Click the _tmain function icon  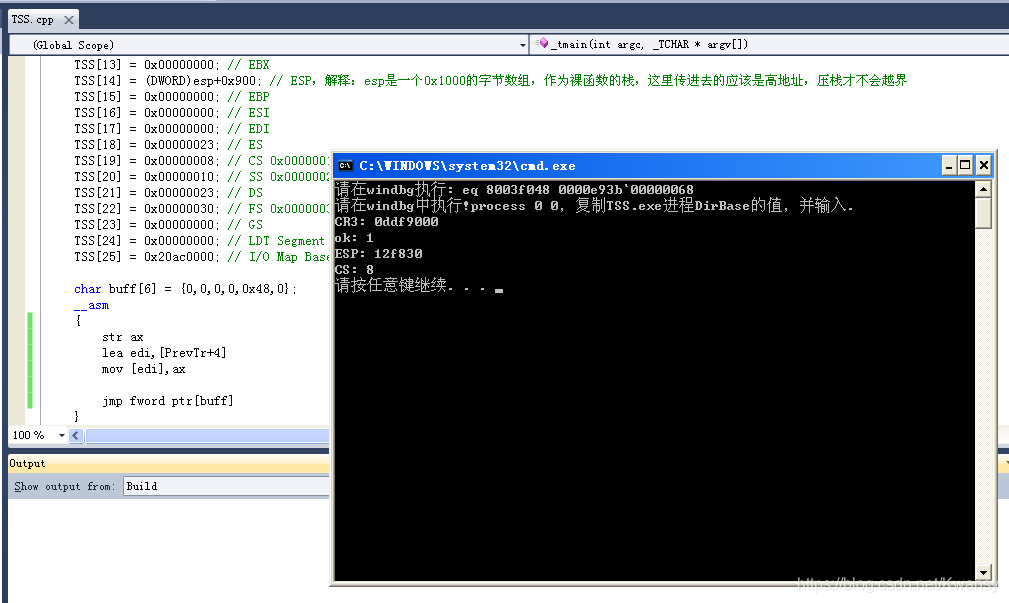(x=542, y=44)
